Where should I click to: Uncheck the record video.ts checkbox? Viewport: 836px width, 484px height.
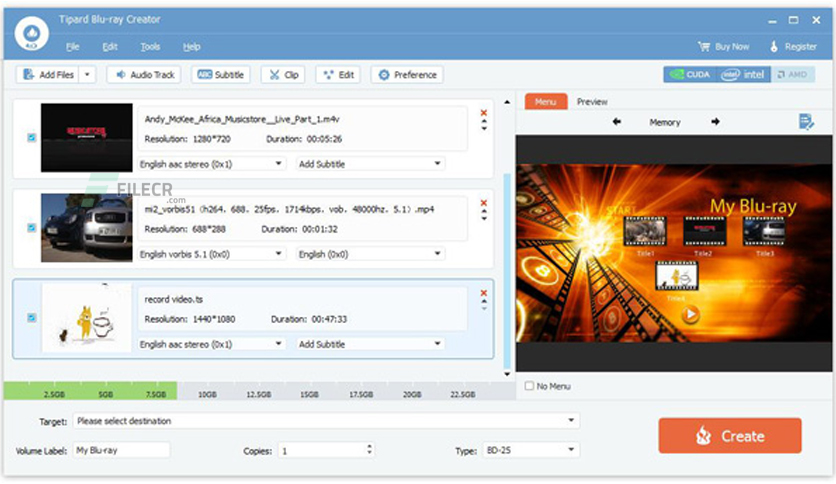point(31,318)
